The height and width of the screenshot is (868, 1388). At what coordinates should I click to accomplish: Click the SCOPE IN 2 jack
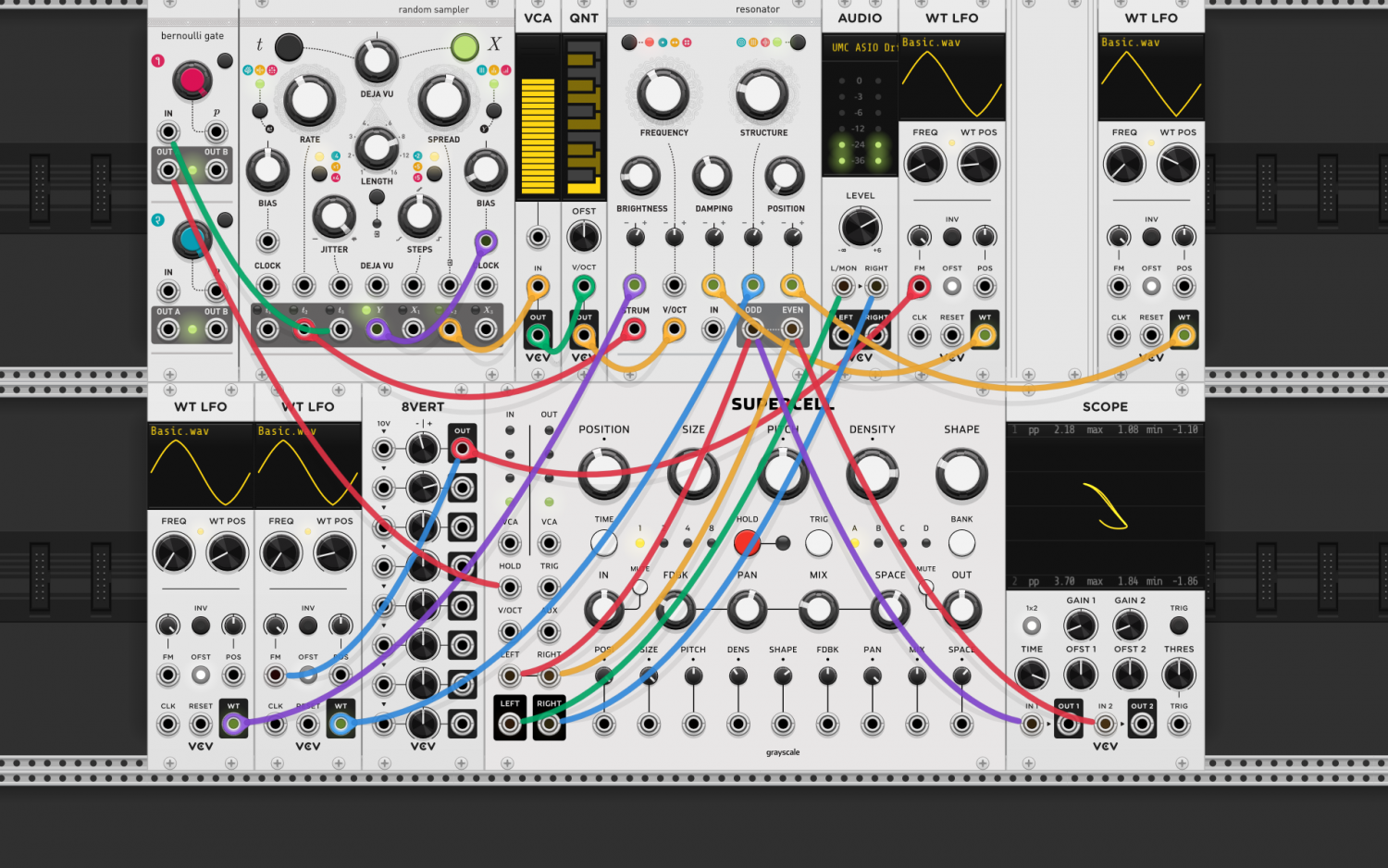pos(1105,724)
